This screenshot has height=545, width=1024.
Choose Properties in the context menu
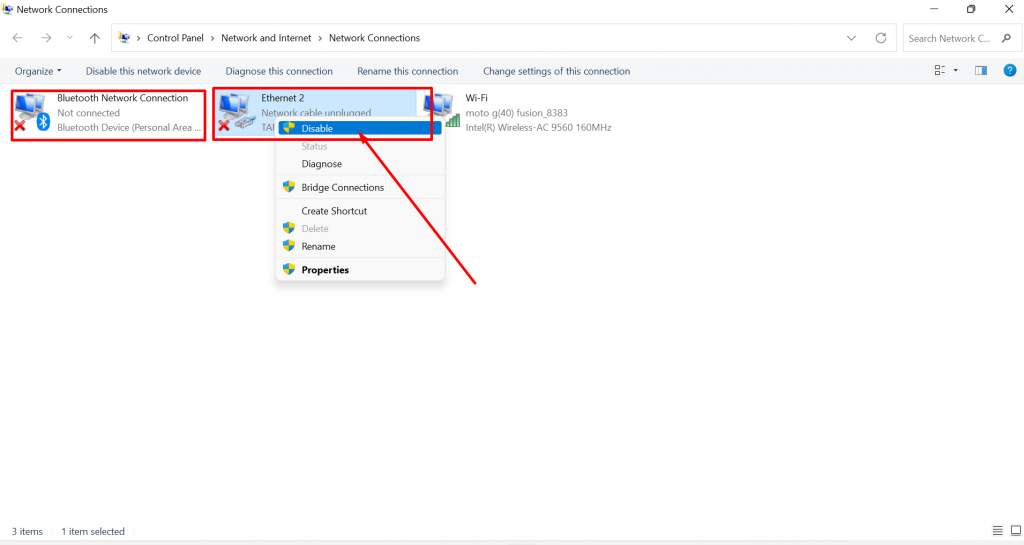click(x=360, y=270)
